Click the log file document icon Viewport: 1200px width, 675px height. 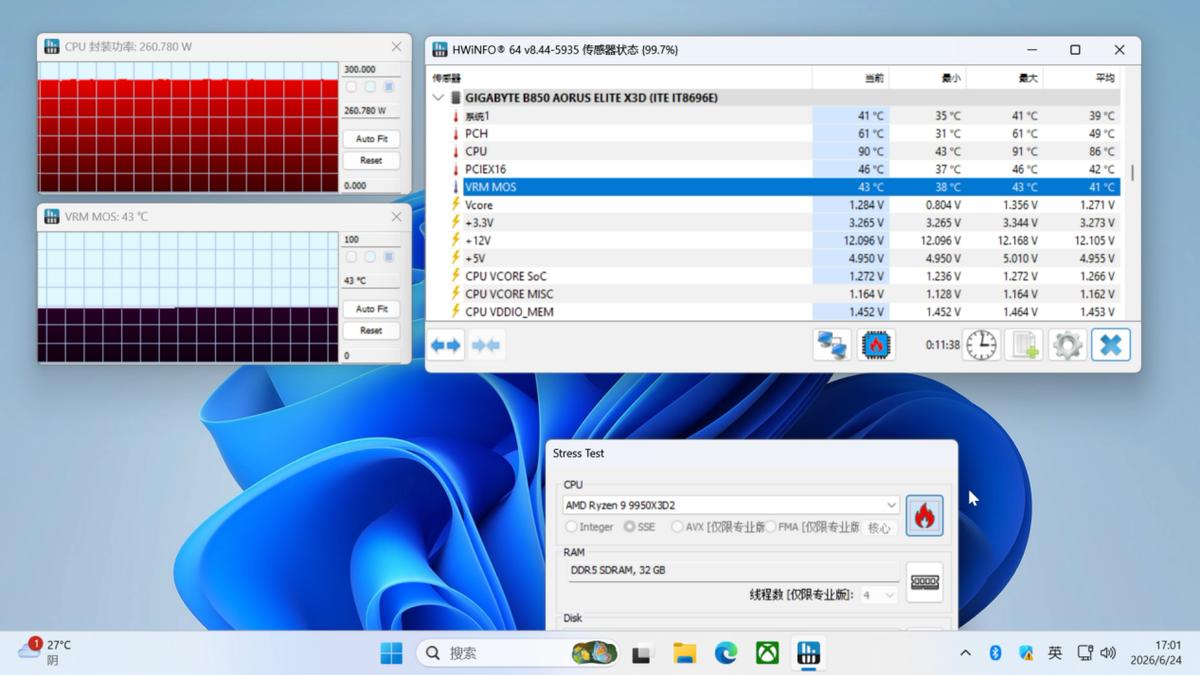pos(1024,345)
